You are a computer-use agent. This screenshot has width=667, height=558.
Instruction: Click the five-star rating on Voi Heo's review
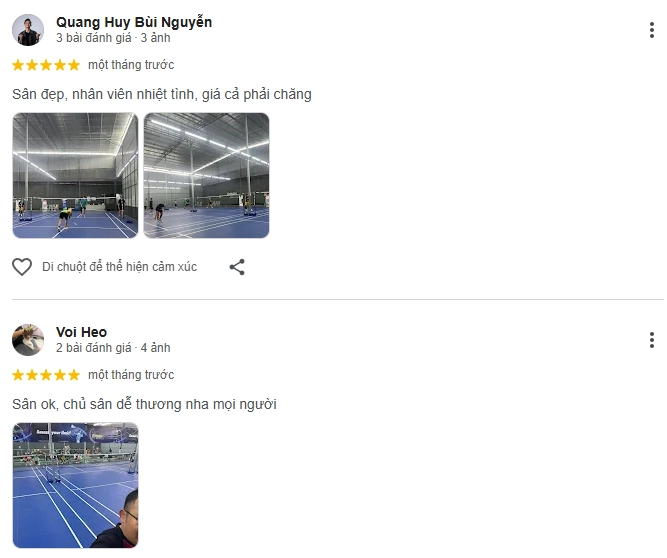[x=46, y=375]
